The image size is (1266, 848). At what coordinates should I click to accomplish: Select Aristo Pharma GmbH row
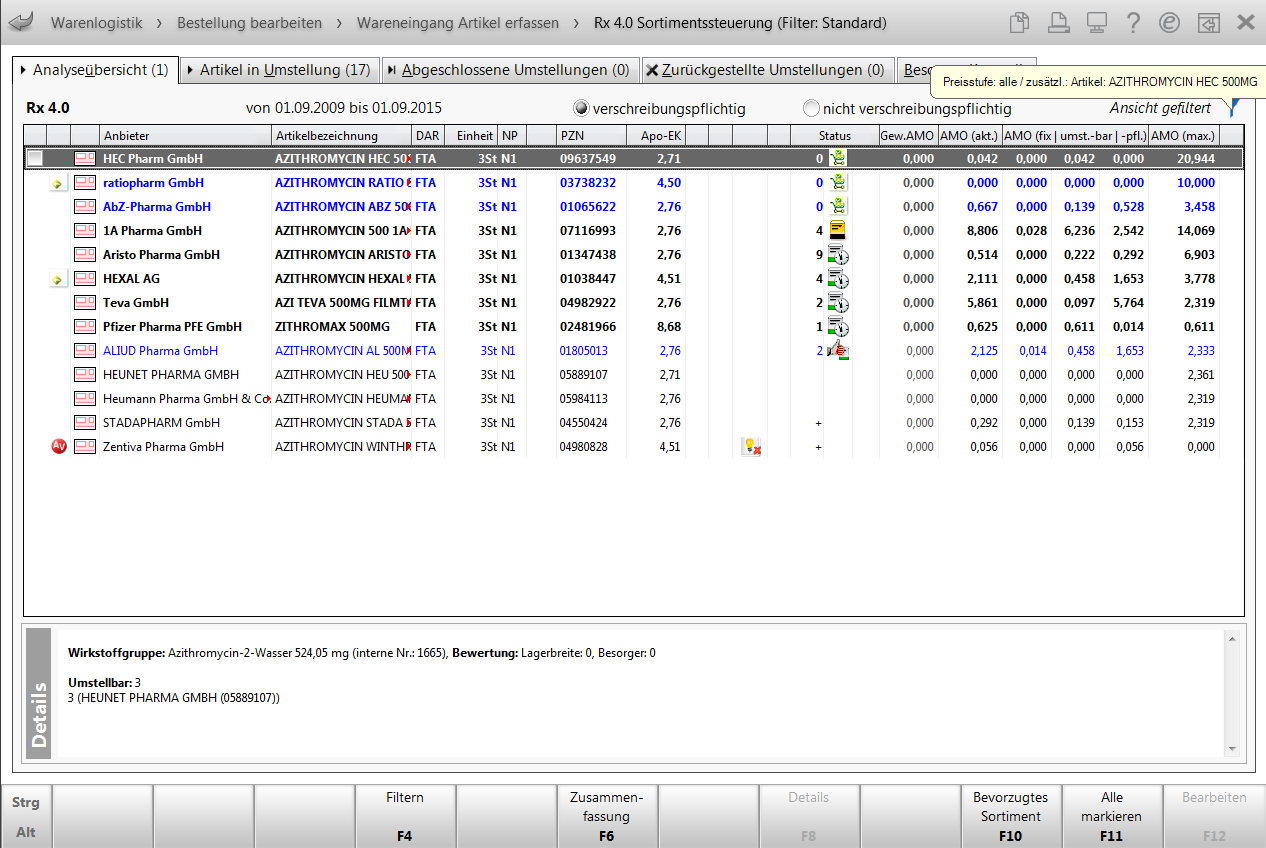631,255
